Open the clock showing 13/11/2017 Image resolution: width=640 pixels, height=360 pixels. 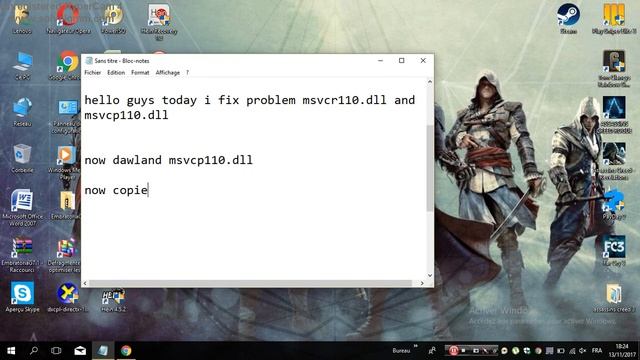coord(622,351)
